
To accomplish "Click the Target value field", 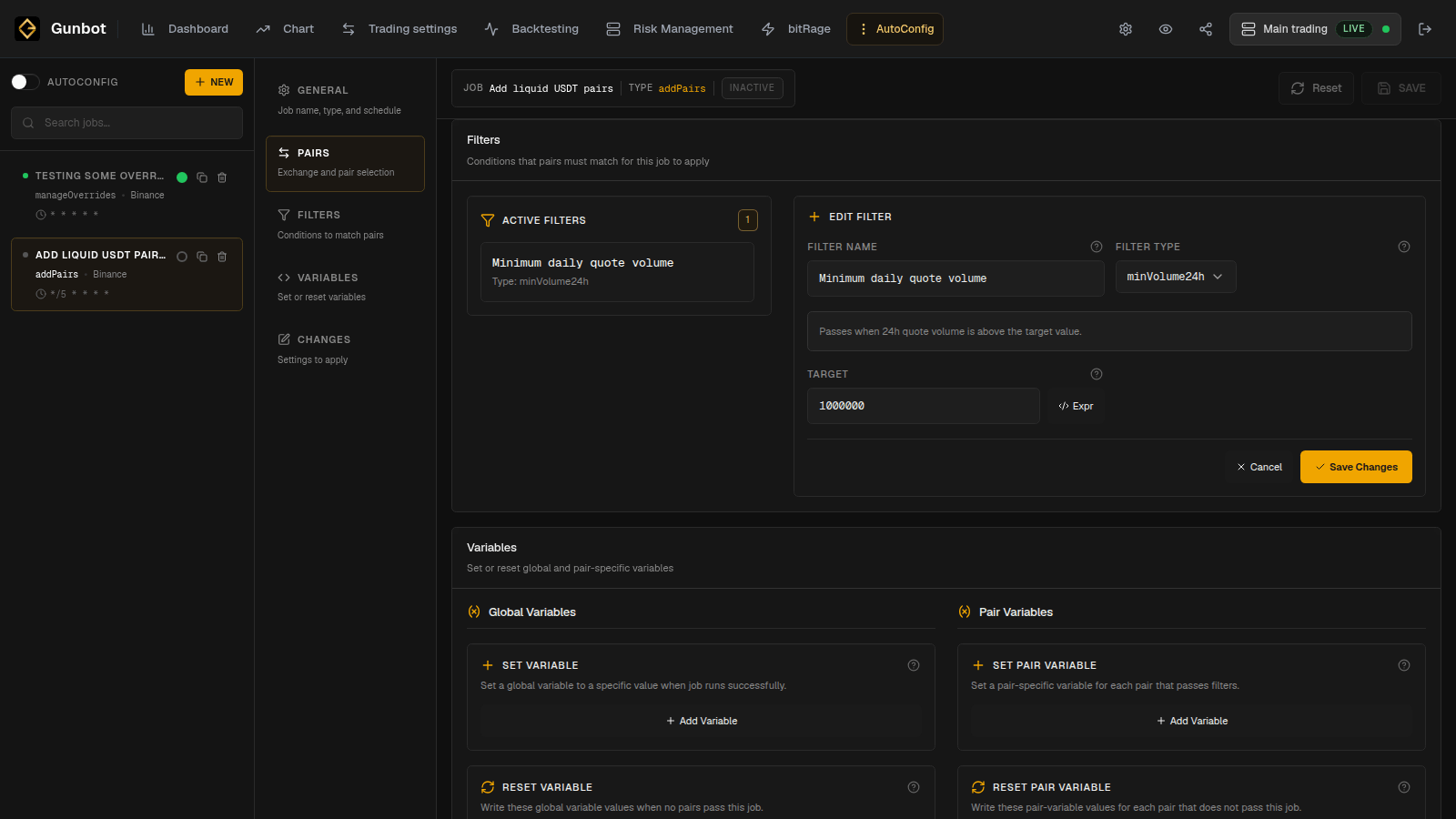I will point(924,406).
